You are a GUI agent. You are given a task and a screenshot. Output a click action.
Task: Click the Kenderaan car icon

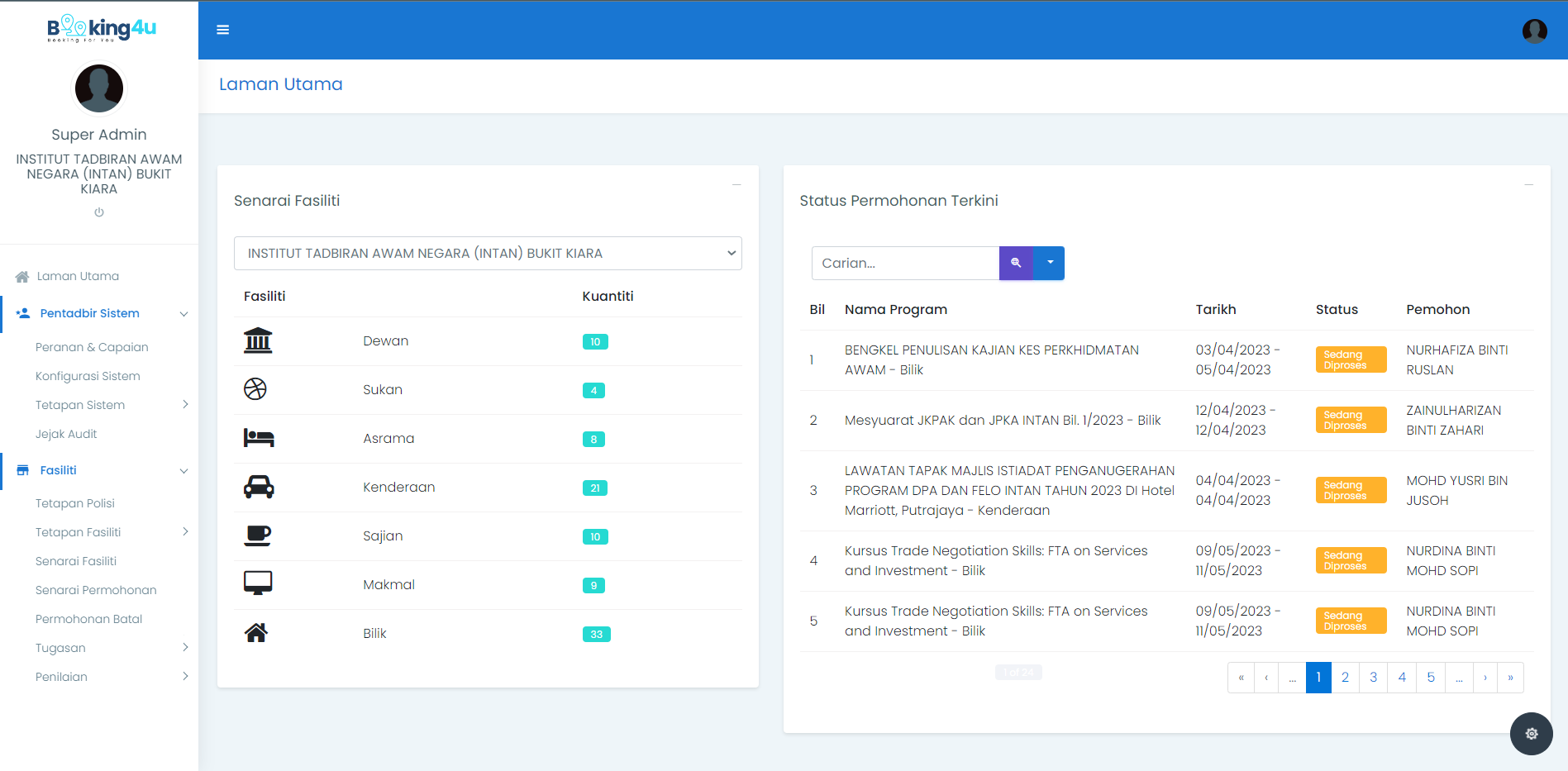[x=258, y=487]
